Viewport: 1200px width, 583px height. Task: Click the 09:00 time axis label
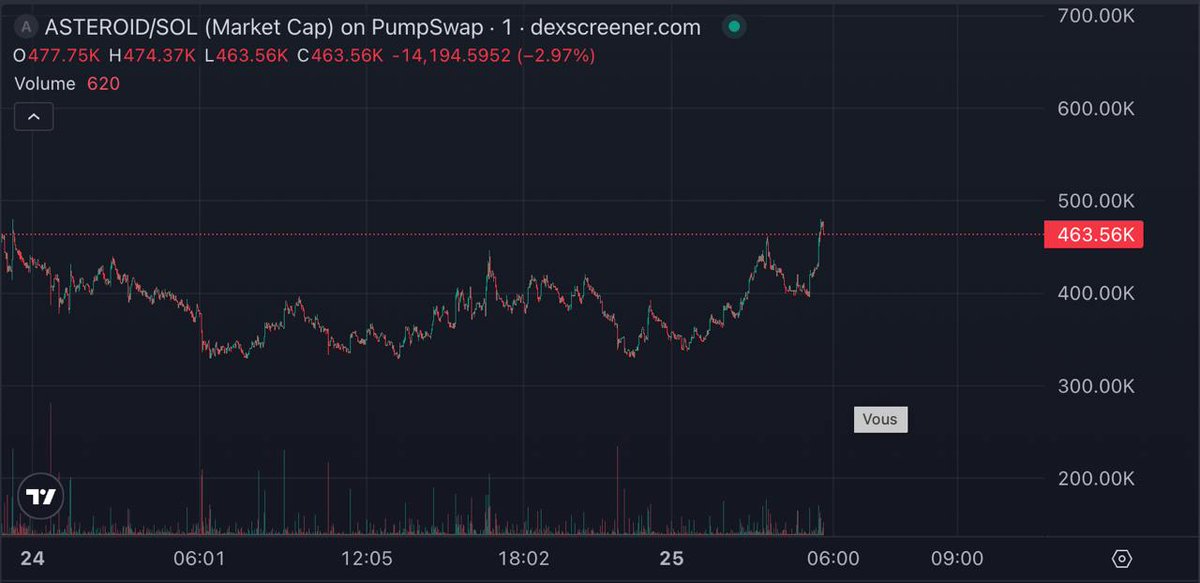958,558
